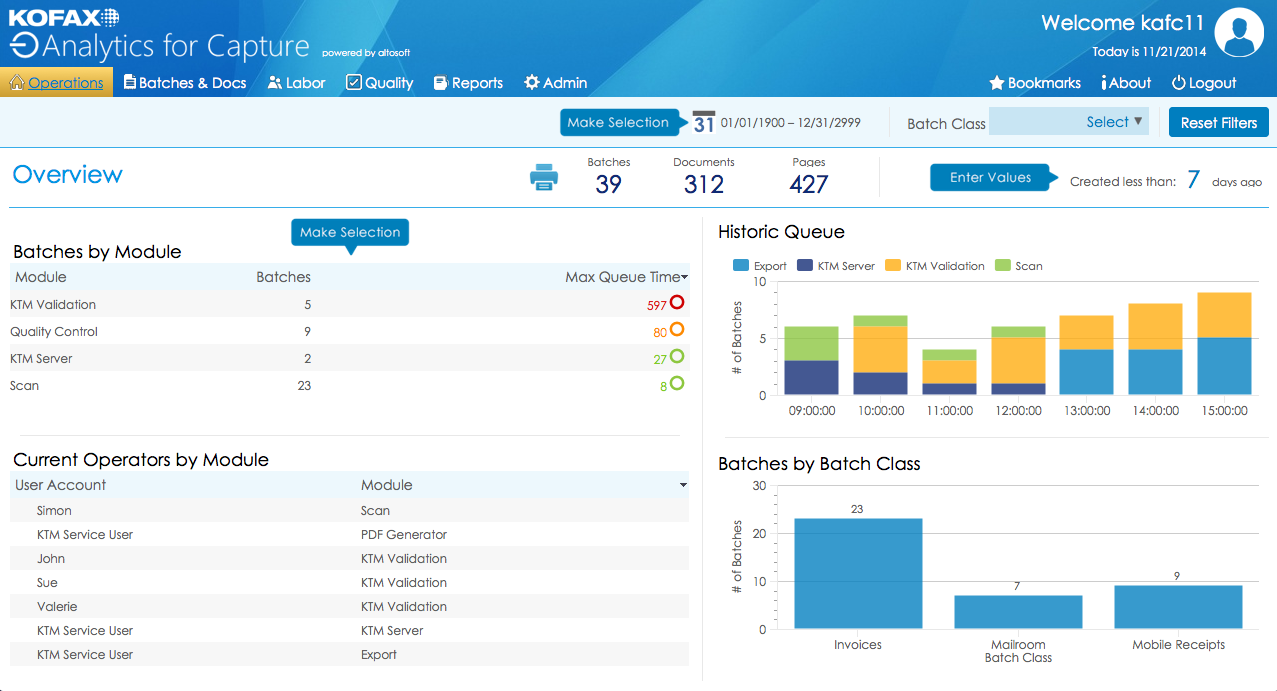Toggle the Scan legend swatch

[1003, 266]
